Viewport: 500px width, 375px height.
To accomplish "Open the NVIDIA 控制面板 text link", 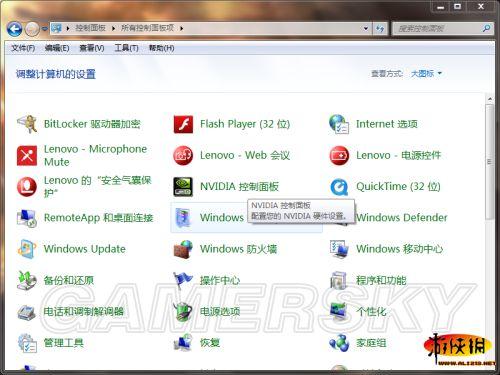I will [239, 186].
